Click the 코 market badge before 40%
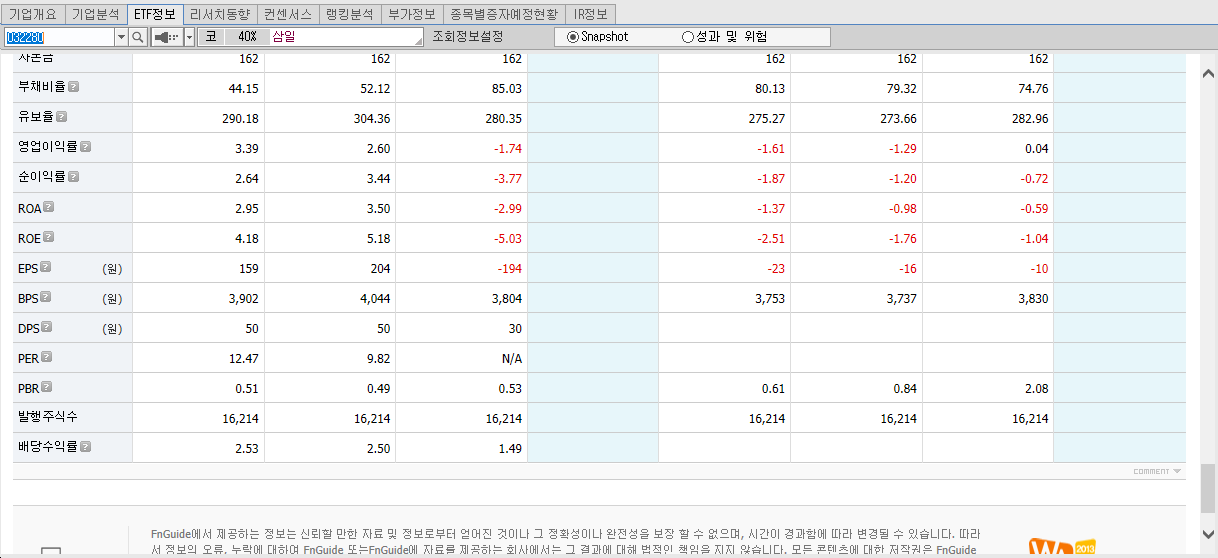 (210, 37)
